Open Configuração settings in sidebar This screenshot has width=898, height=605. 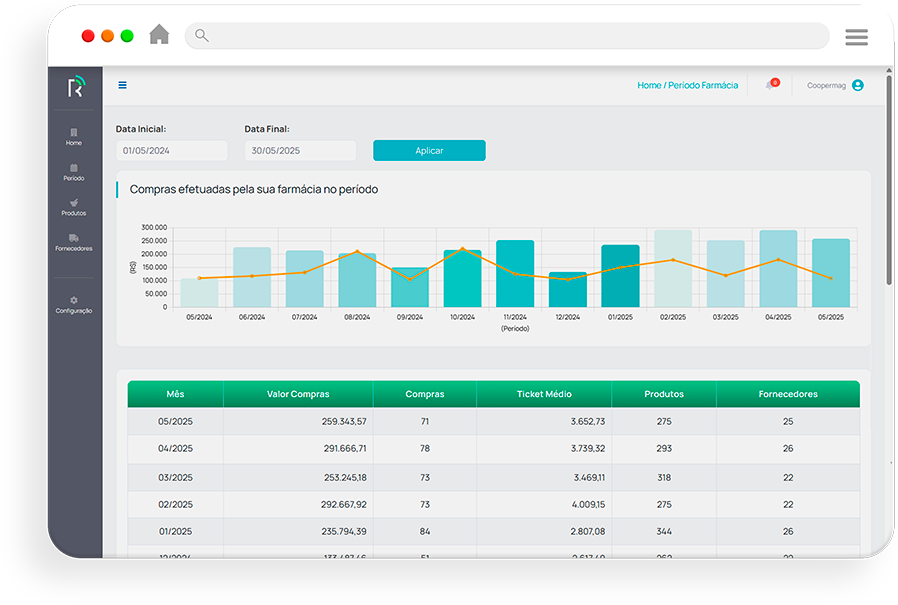[74, 305]
